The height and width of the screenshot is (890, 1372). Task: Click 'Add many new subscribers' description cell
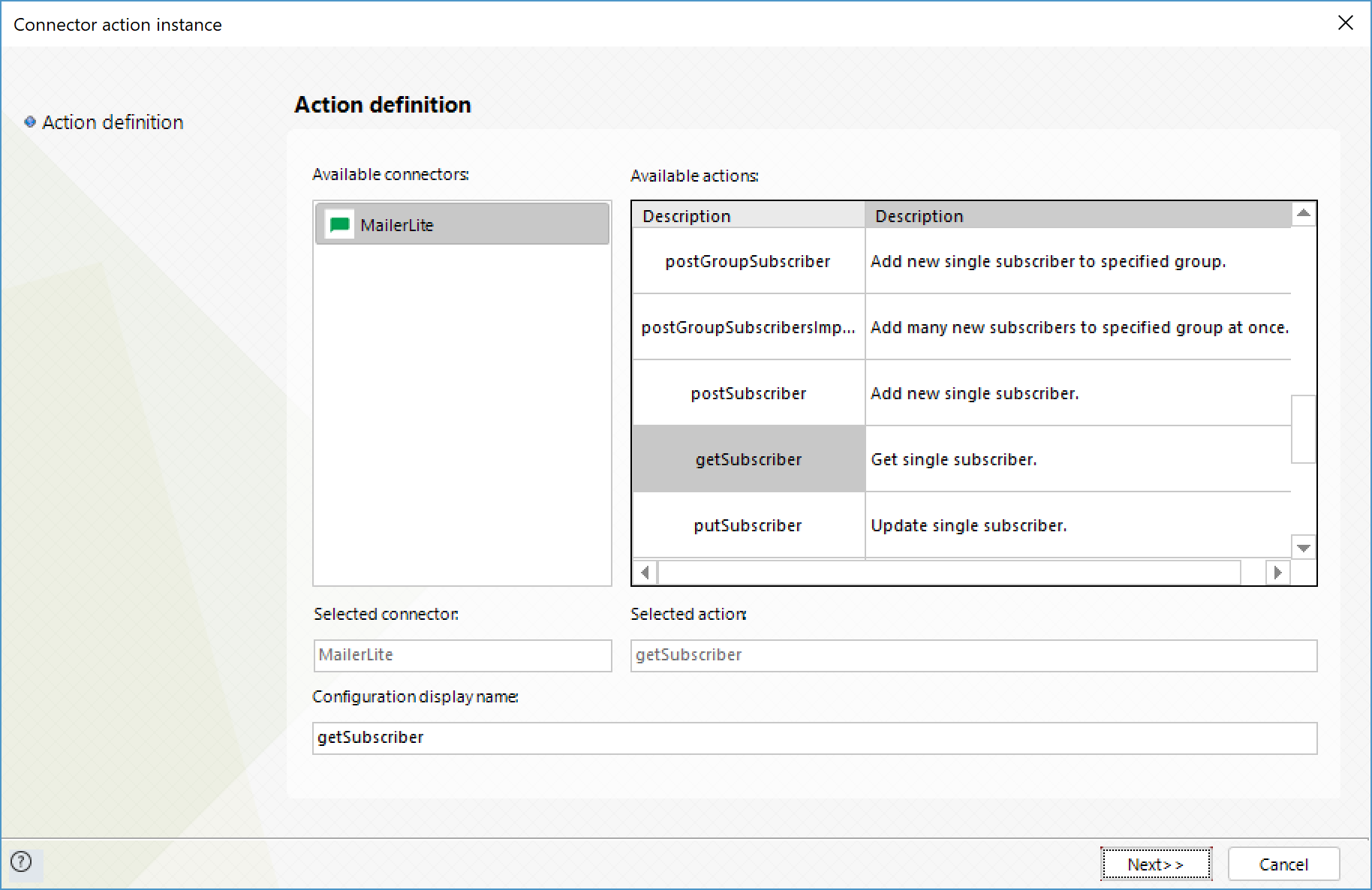click(x=1079, y=327)
